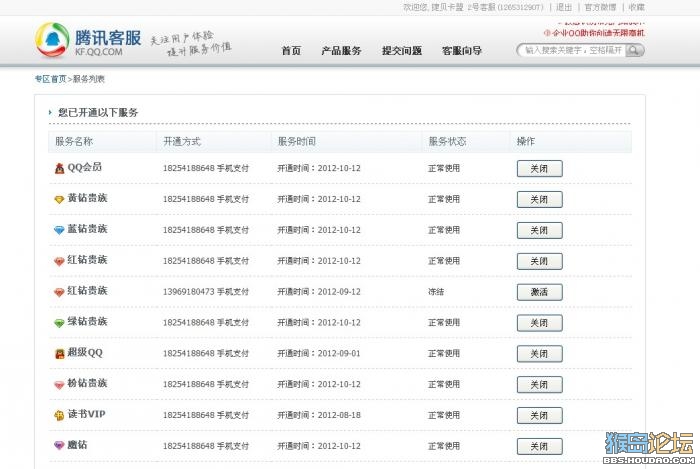Click the 退出 logout link
Screen dimensions: 700x469
pos(564,7)
